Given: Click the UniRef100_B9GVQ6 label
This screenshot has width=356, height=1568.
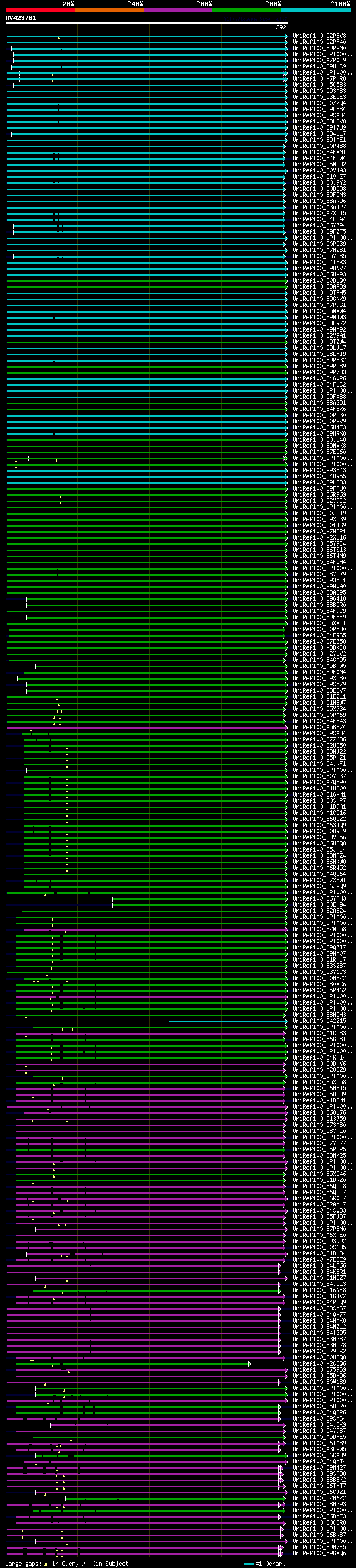Looking at the screenshot, I should tap(319, 1554).
